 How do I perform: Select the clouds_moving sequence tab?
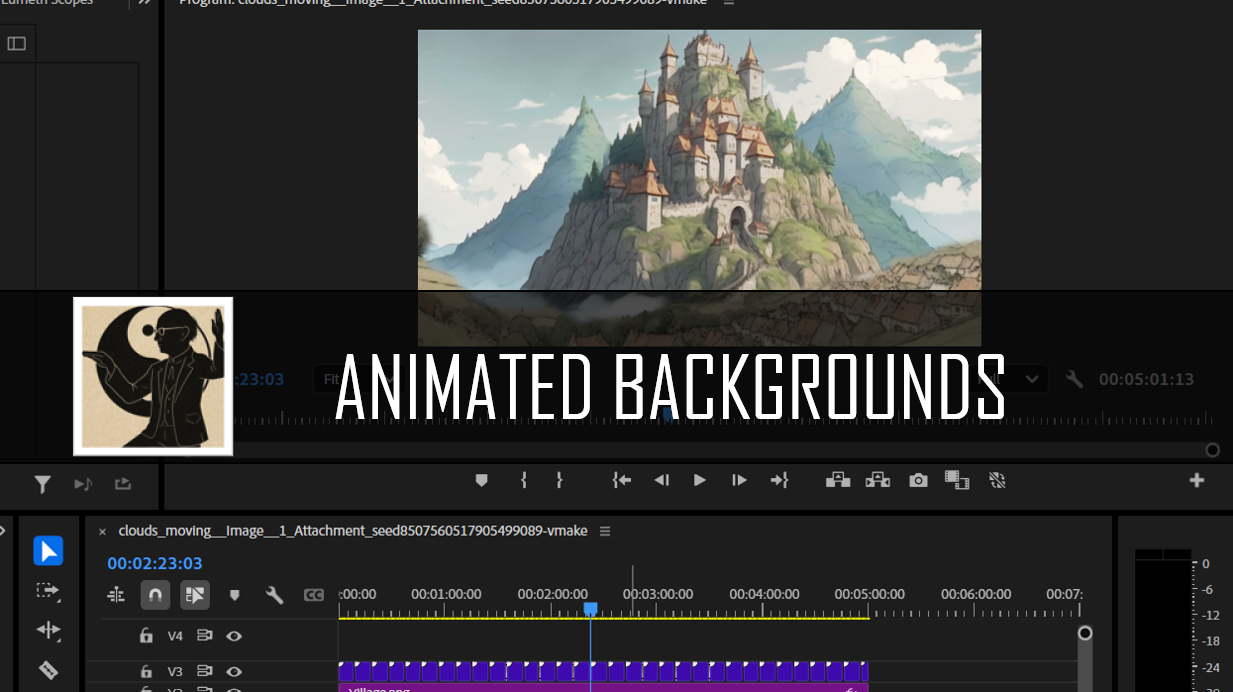click(x=353, y=531)
